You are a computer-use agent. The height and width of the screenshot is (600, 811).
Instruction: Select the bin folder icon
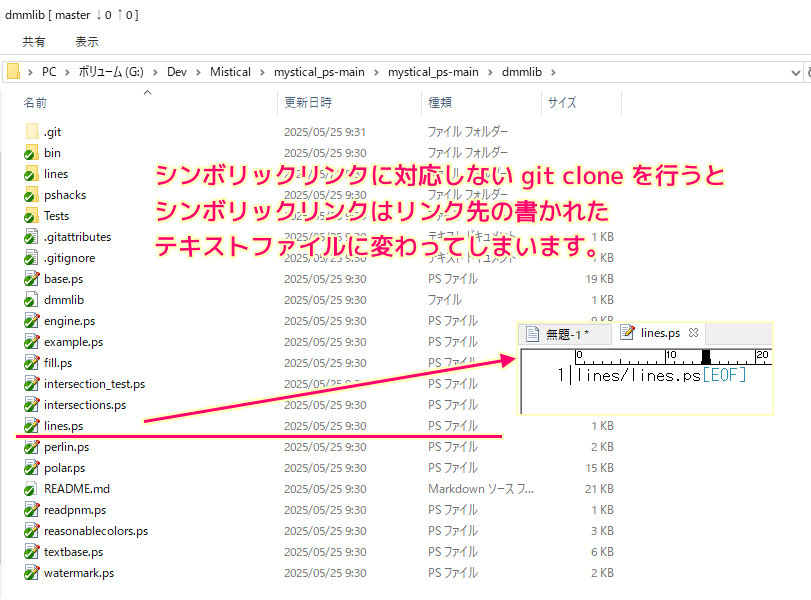[32, 153]
